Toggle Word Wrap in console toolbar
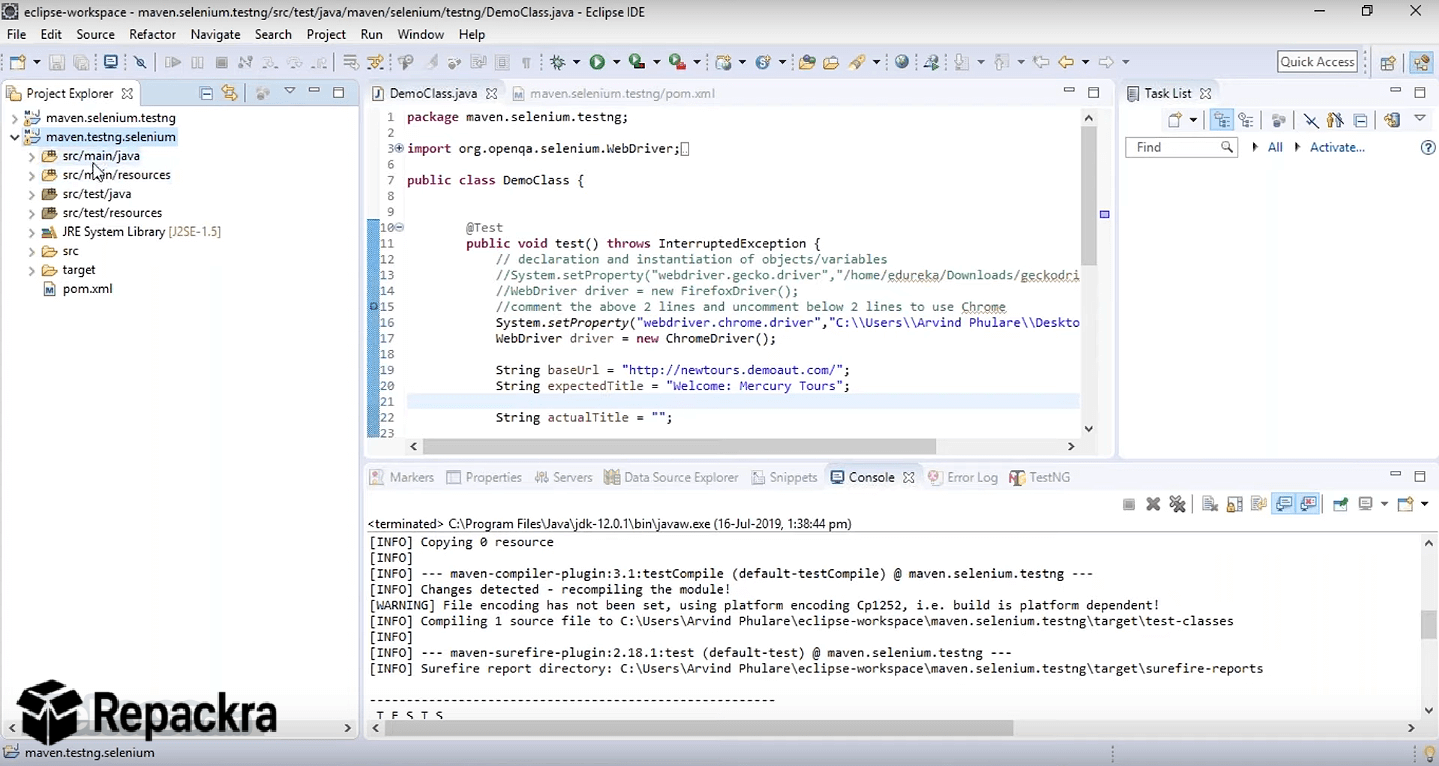1439x766 pixels. tap(1259, 504)
